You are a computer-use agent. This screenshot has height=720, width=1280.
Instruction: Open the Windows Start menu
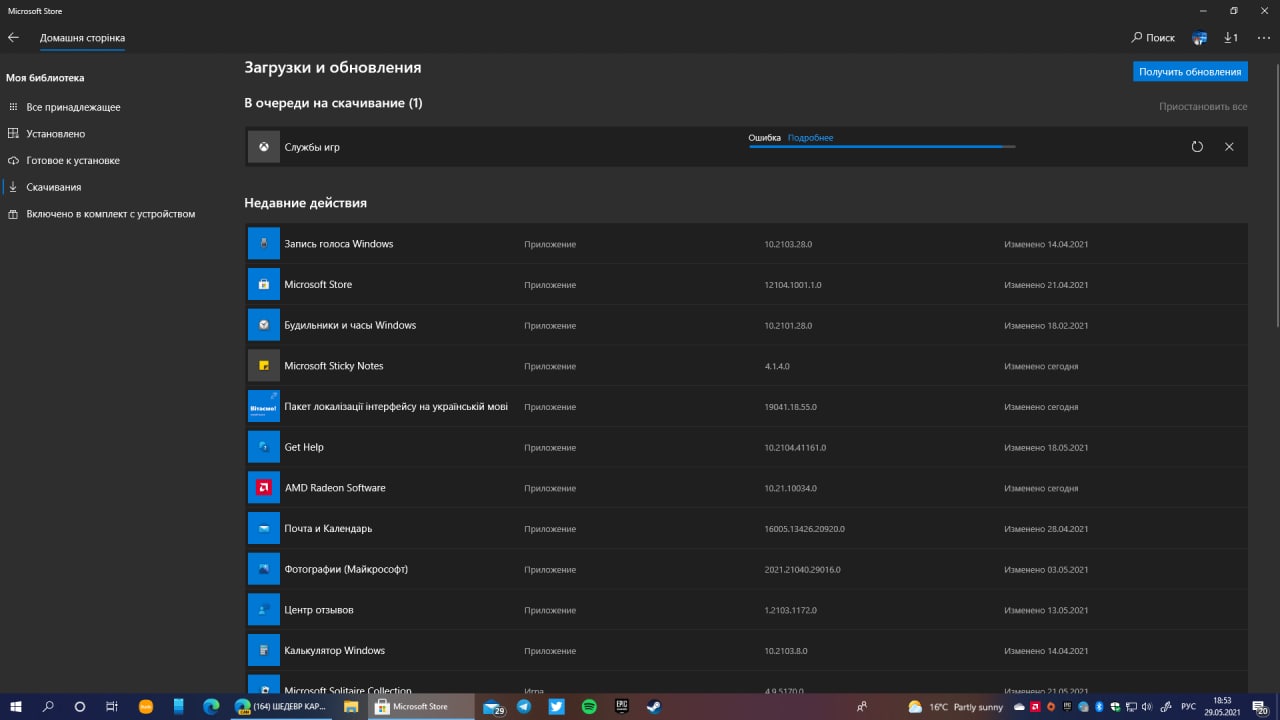(16, 706)
